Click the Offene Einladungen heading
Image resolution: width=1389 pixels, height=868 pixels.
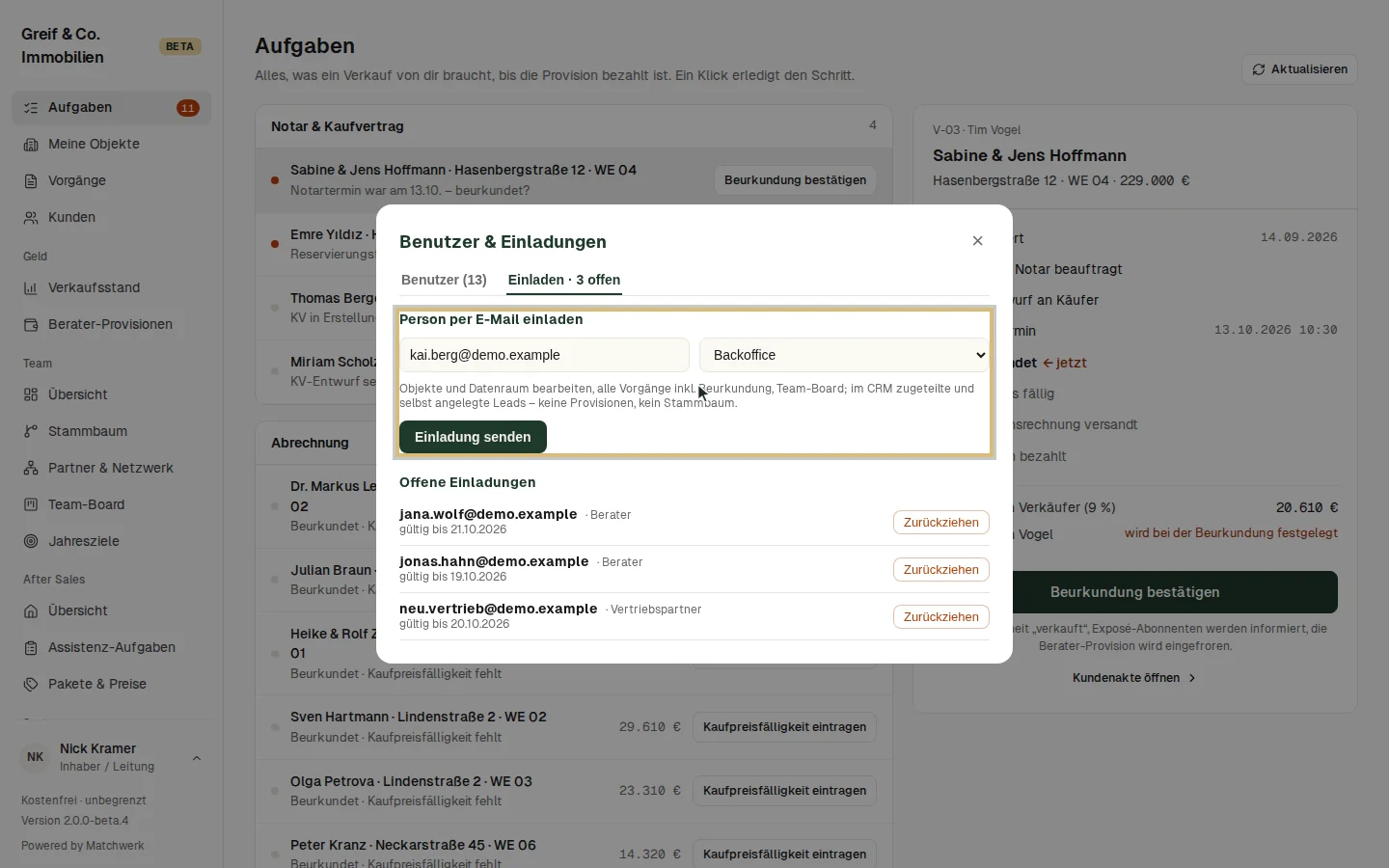tap(468, 482)
